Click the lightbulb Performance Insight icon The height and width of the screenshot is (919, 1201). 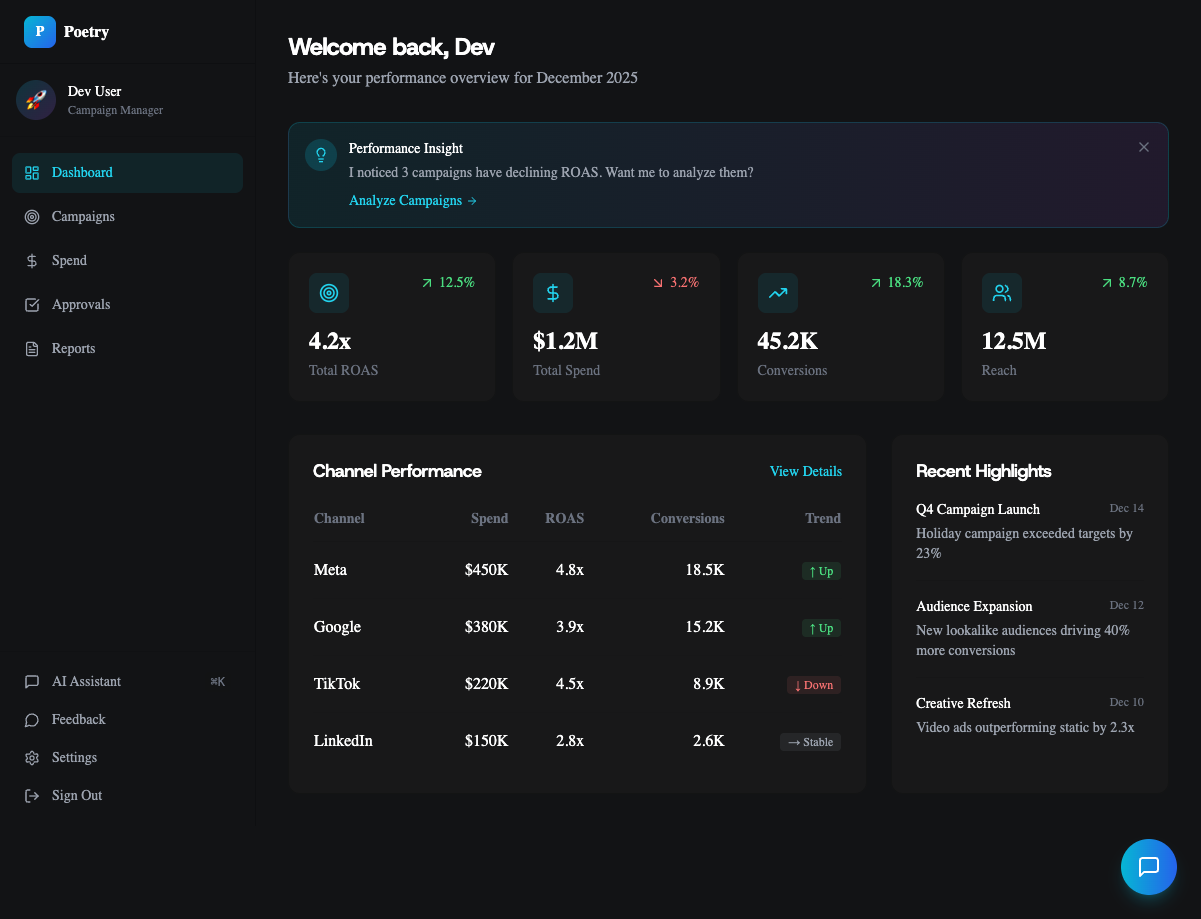pyautogui.click(x=320, y=155)
